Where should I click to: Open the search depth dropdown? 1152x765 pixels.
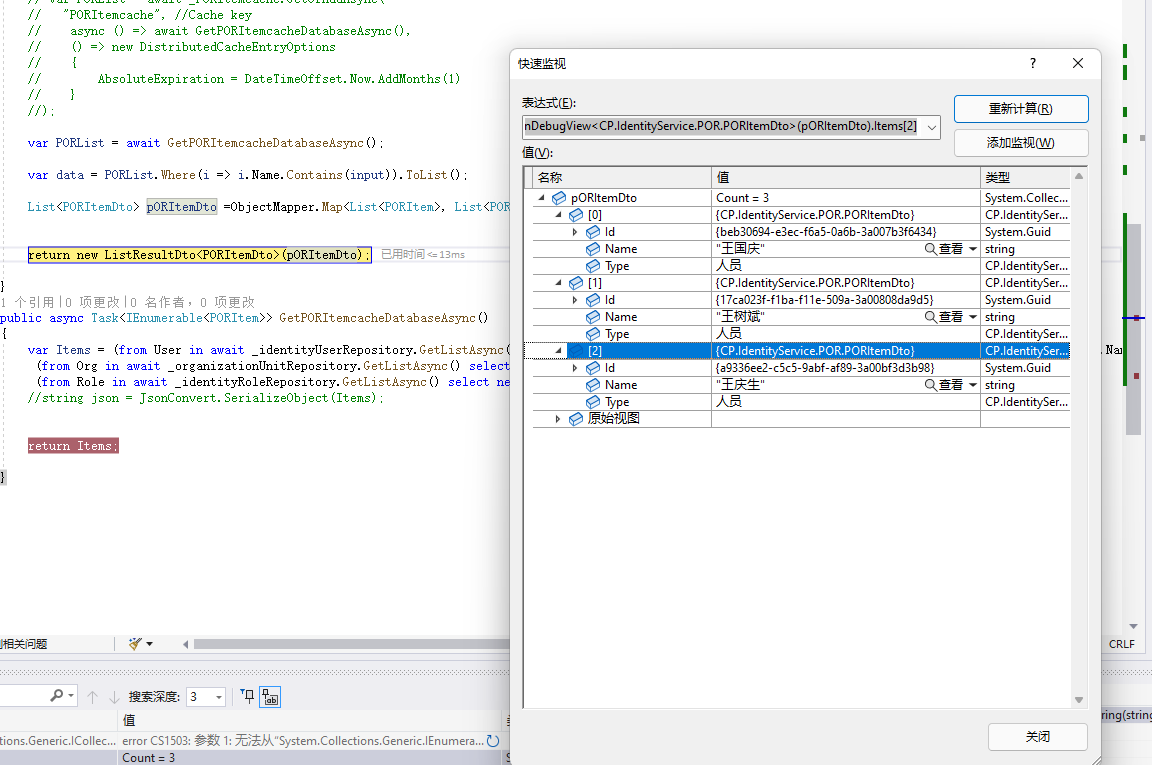tap(218, 697)
